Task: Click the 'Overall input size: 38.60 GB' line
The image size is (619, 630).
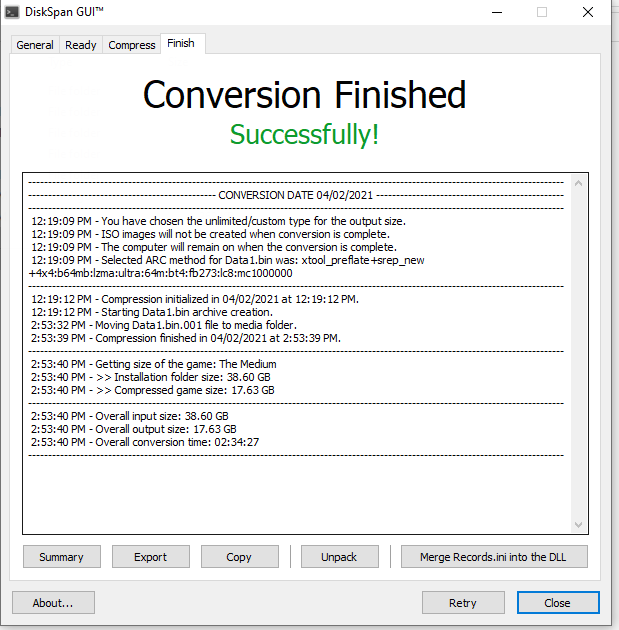Action: 130,416
